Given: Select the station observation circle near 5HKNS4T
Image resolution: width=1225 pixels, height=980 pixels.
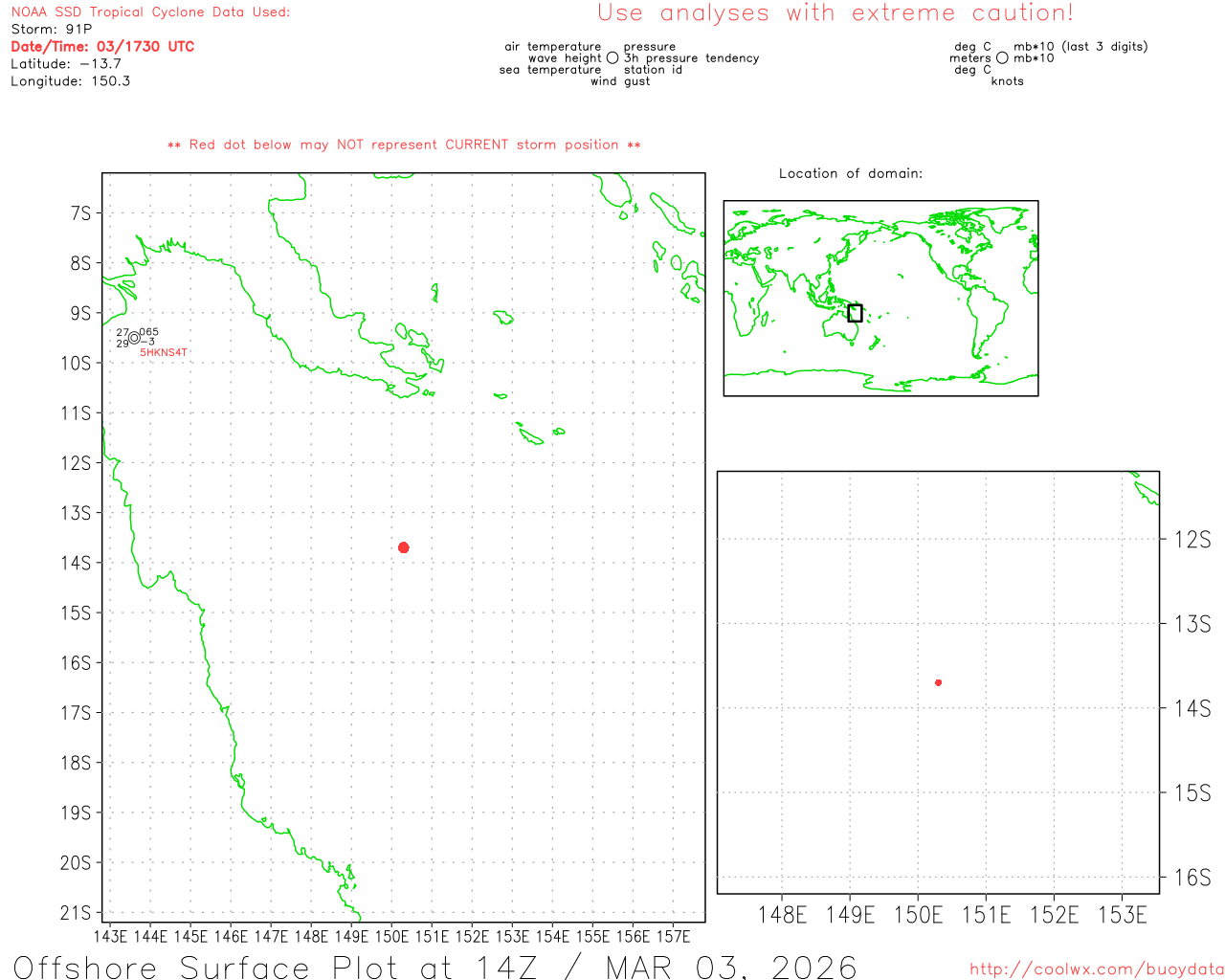Looking at the screenshot, I should (x=134, y=338).
